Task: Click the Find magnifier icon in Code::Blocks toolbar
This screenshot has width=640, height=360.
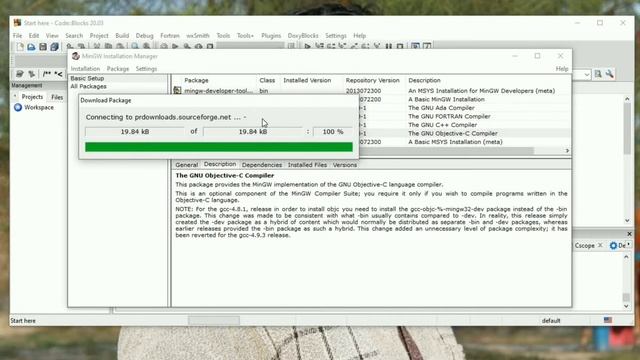Action: (x=135, y=47)
